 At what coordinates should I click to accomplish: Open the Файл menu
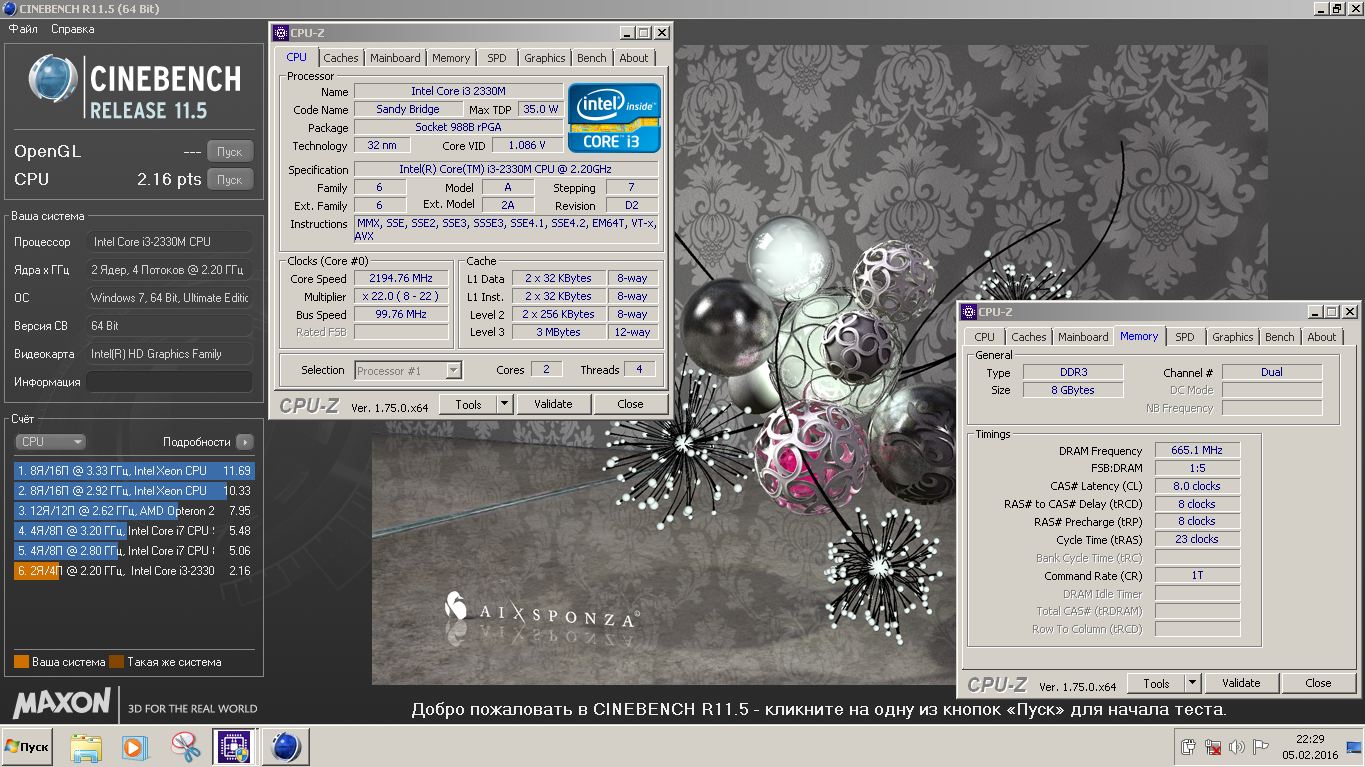click(x=23, y=29)
